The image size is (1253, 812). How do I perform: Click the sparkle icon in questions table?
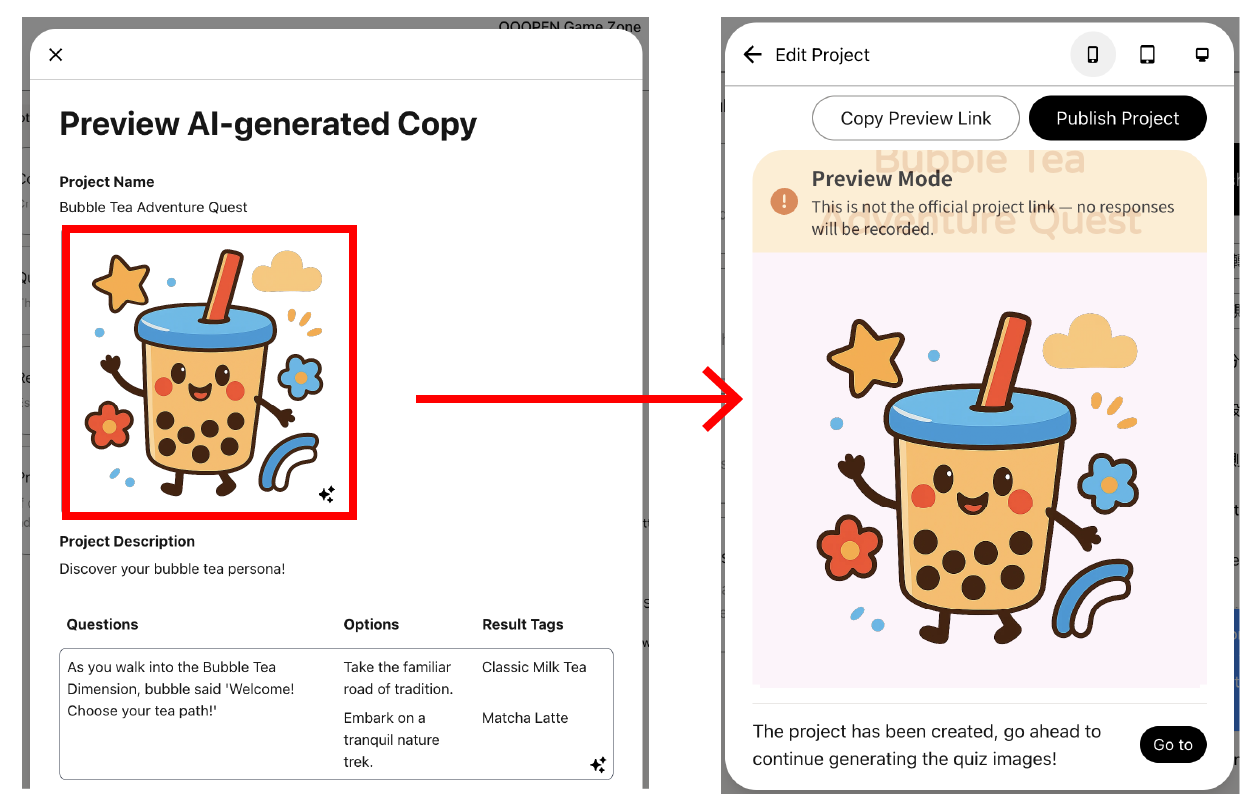598,765
